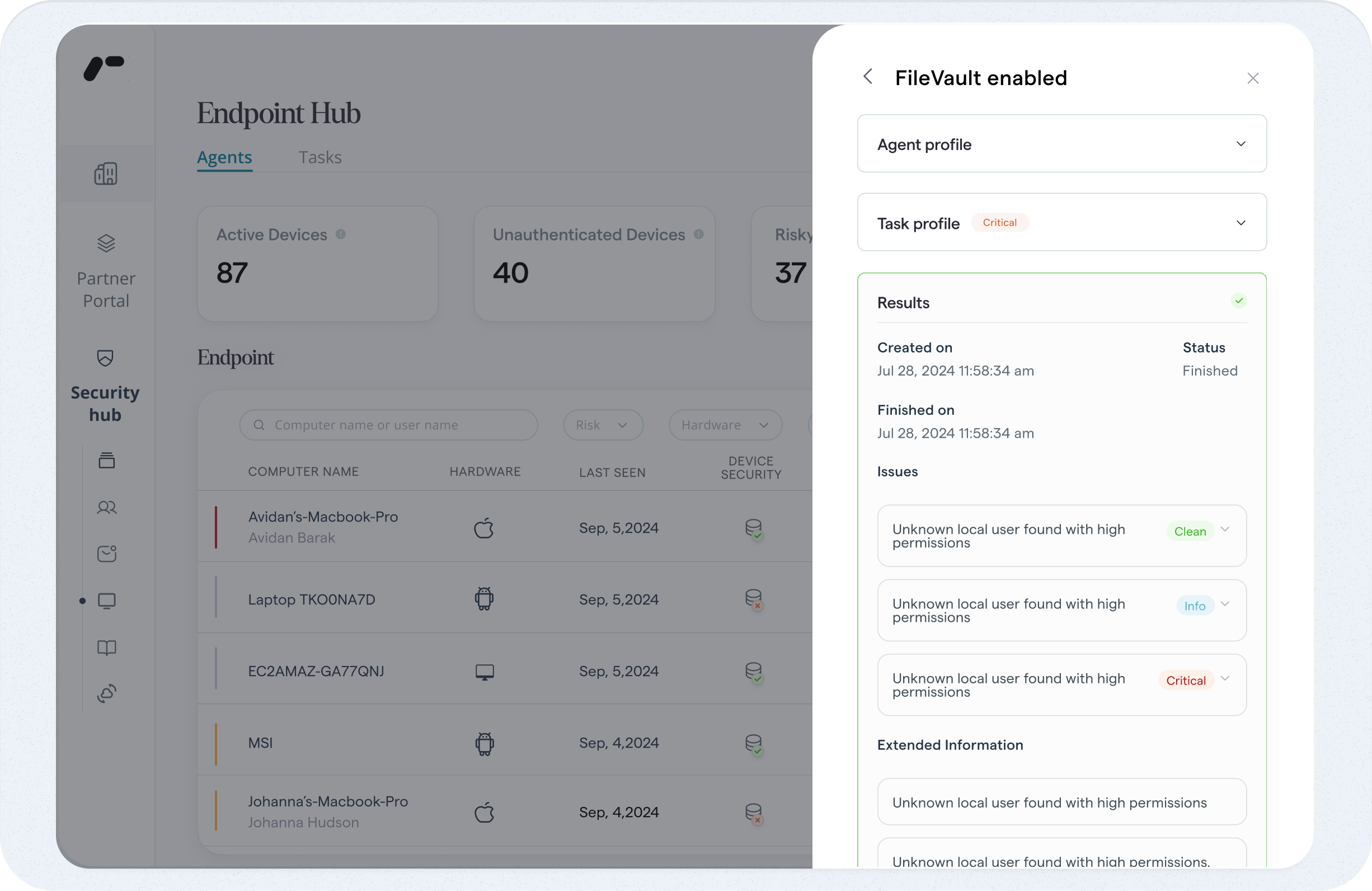Image resolution: width=1372 pixels, height=891 pixels.
Task: Open the Hardware filter dropdown
Action: [x=725, y=425]
